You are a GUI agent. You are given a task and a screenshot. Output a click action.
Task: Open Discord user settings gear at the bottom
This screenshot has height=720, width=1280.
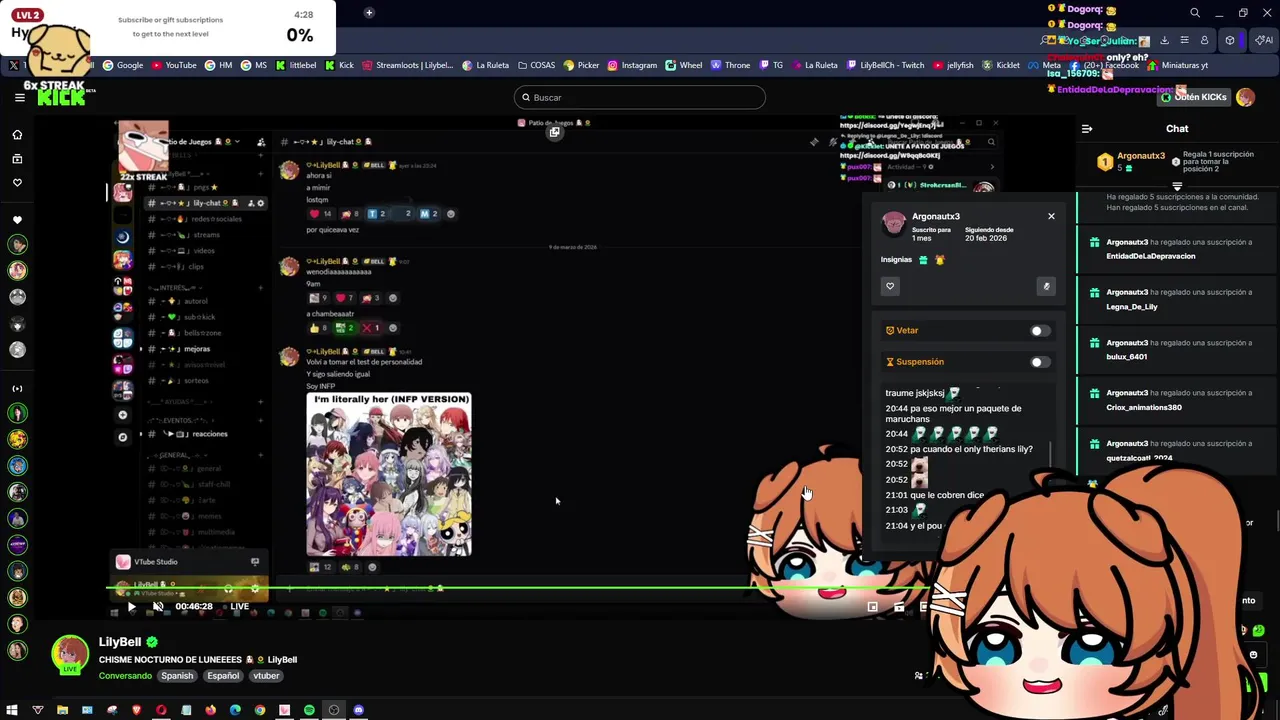(254, 589)
